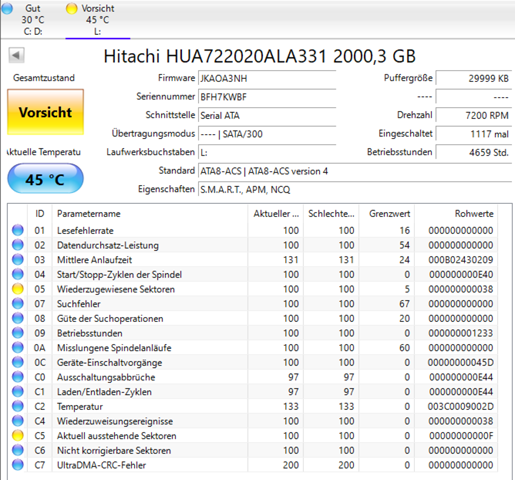Click the Seriennummer field BFH7KWBF

click(x=267, y=97)
